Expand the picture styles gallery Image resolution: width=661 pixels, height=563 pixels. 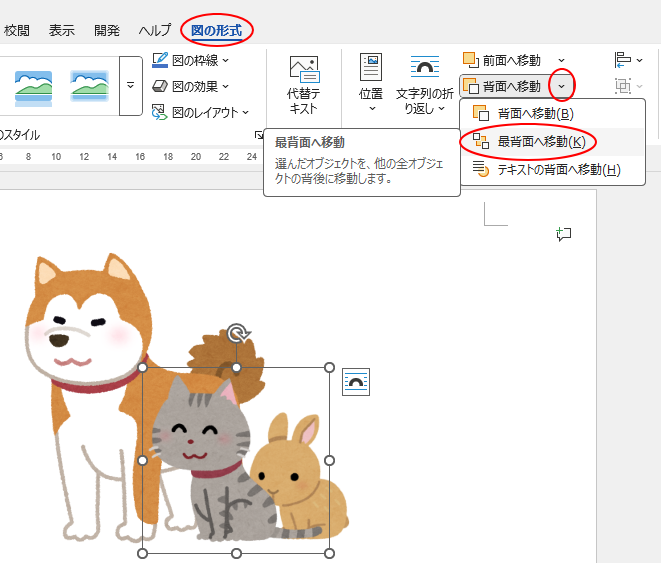point(131,86)
